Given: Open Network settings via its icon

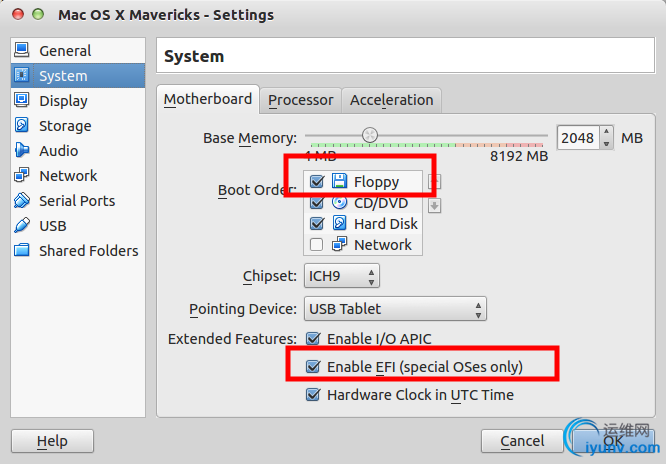Looking at the screenshot, I should [x=21, y=176].
